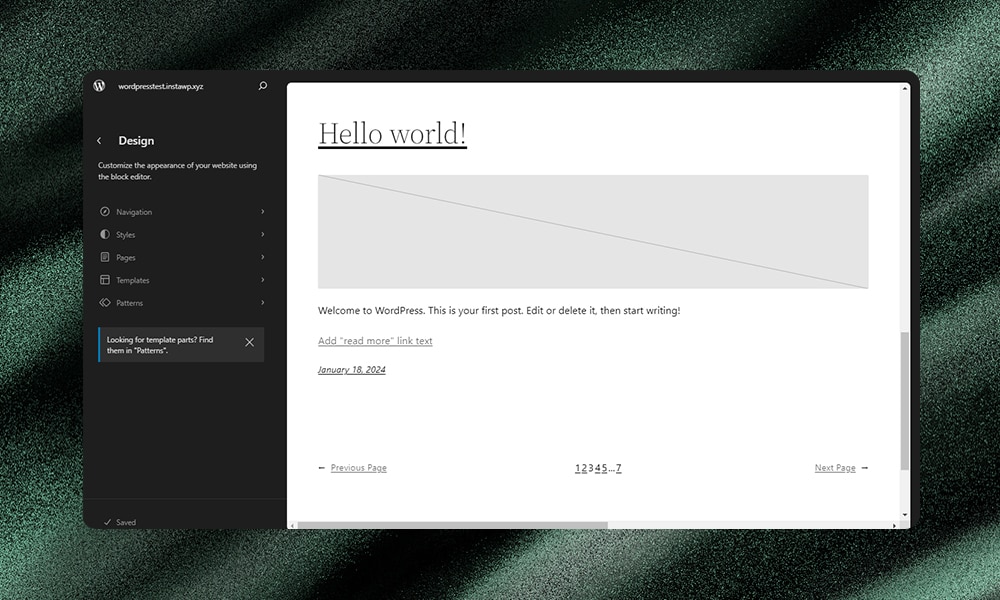Open search using the magnifier icon
This screenshot has width=1000, height=600.
tap(262, 86)
